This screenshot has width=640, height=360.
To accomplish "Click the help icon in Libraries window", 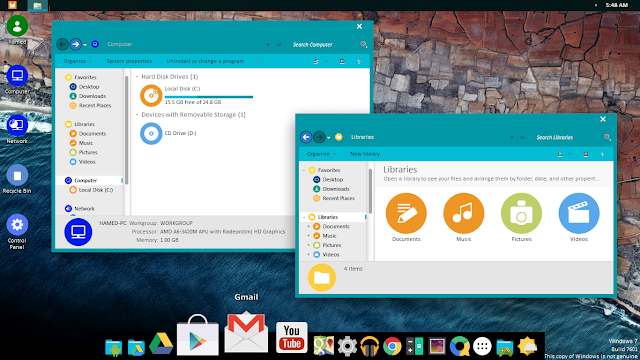I will pyautogui.click(x=602, y=154).
